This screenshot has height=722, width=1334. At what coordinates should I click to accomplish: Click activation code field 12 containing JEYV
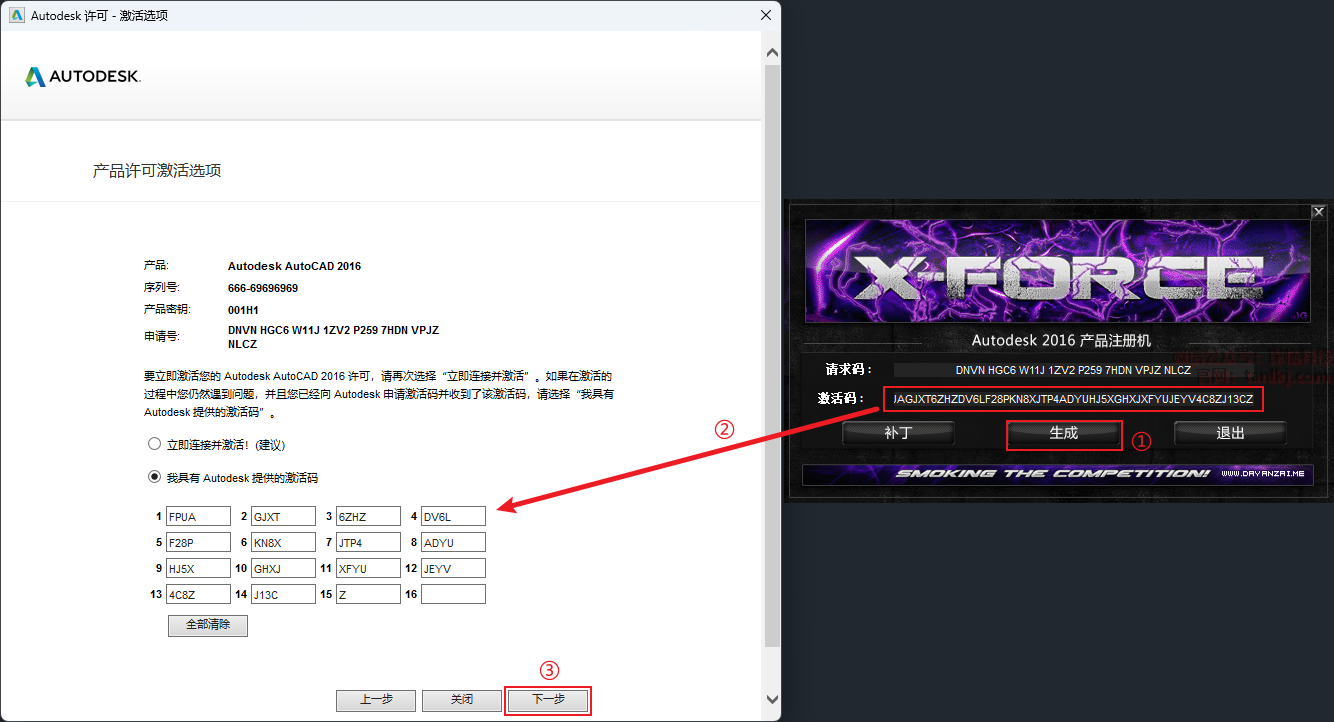[x=453, y=568]
